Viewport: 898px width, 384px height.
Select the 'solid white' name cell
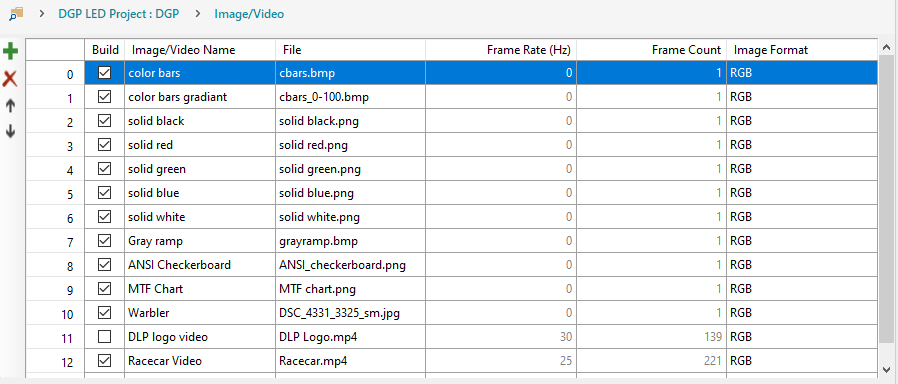coord(200,217)
